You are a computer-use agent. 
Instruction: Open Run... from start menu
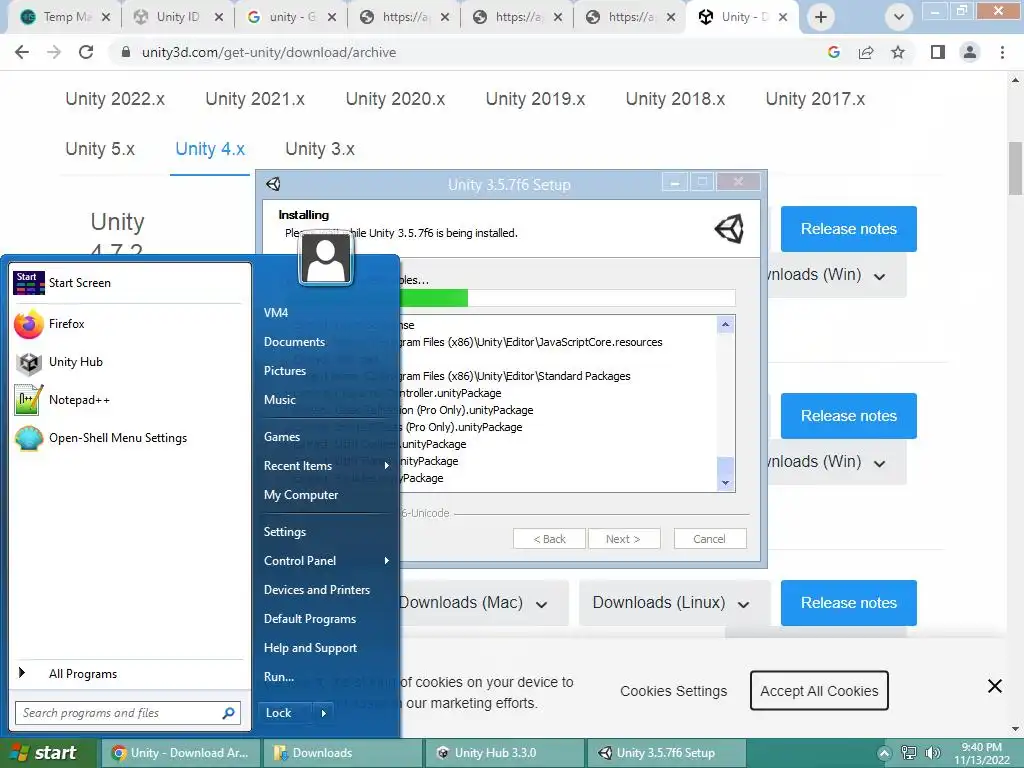click(x=279, y=677)
